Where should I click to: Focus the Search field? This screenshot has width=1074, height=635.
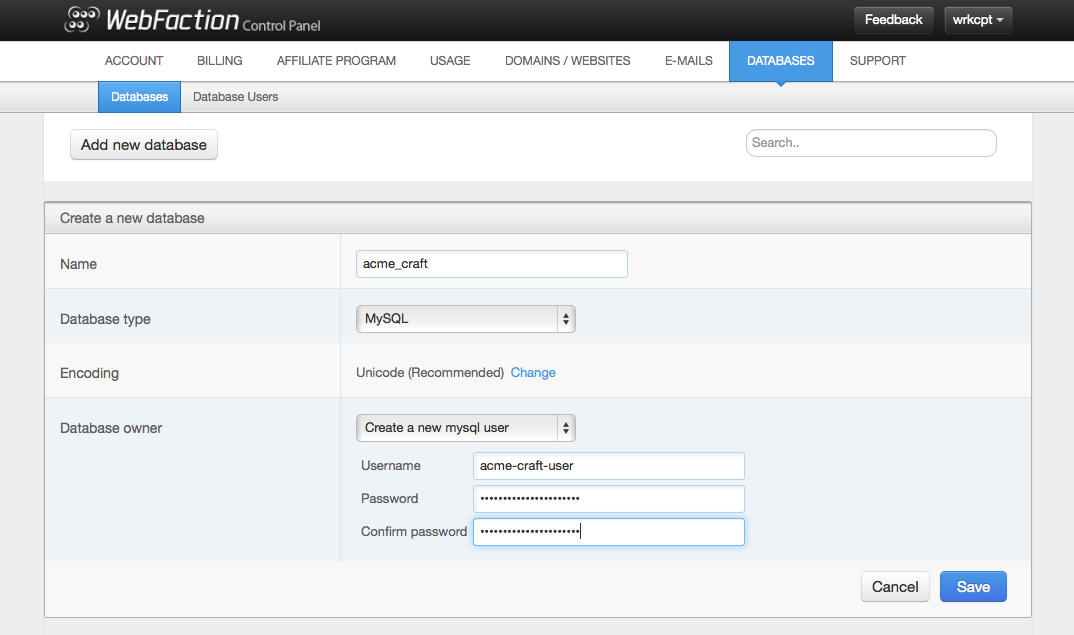click(871, 142)
